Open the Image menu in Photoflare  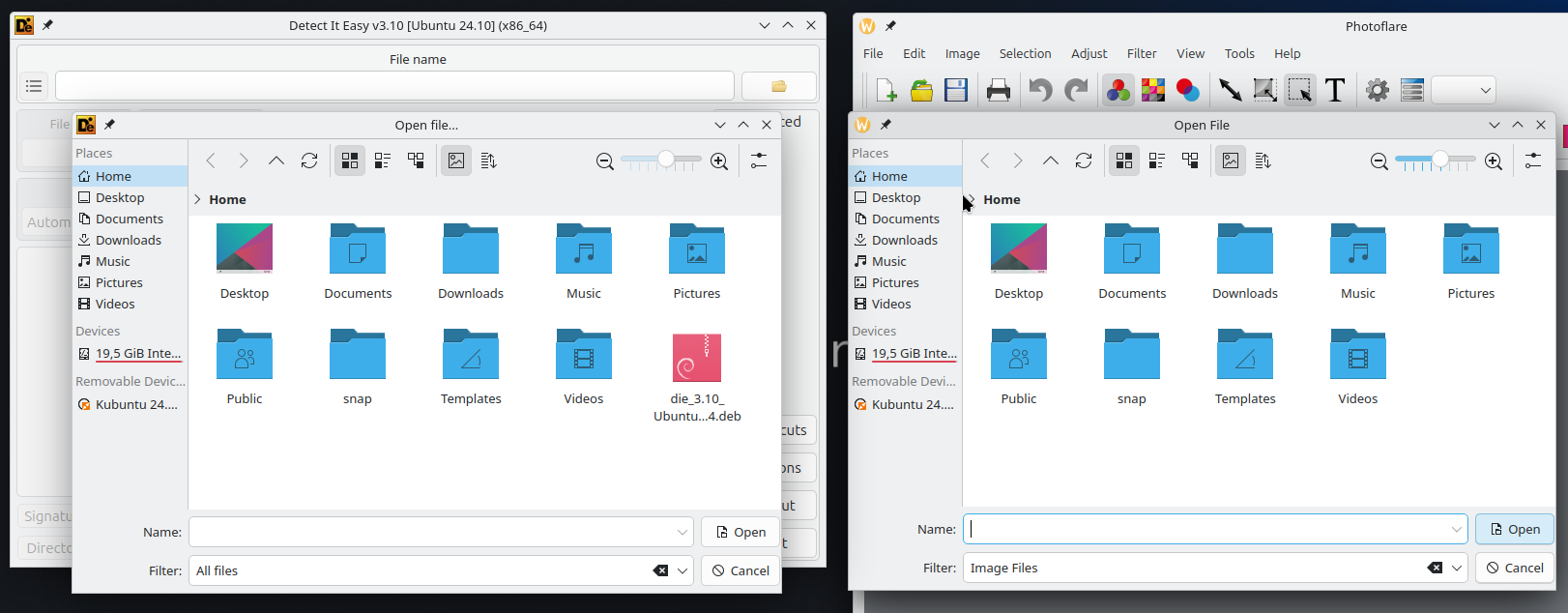click(962, 53)
